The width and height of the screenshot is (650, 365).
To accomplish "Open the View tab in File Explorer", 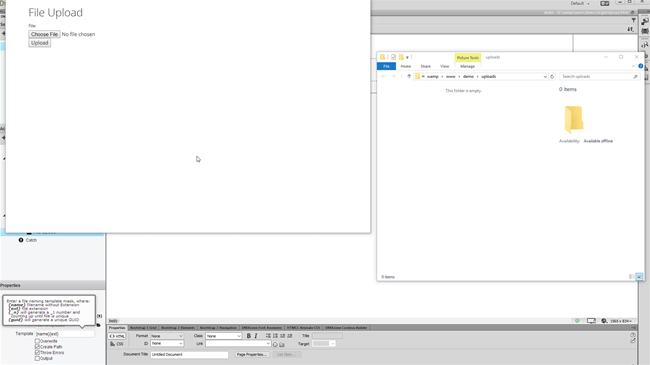I will (x=444, y=66).
